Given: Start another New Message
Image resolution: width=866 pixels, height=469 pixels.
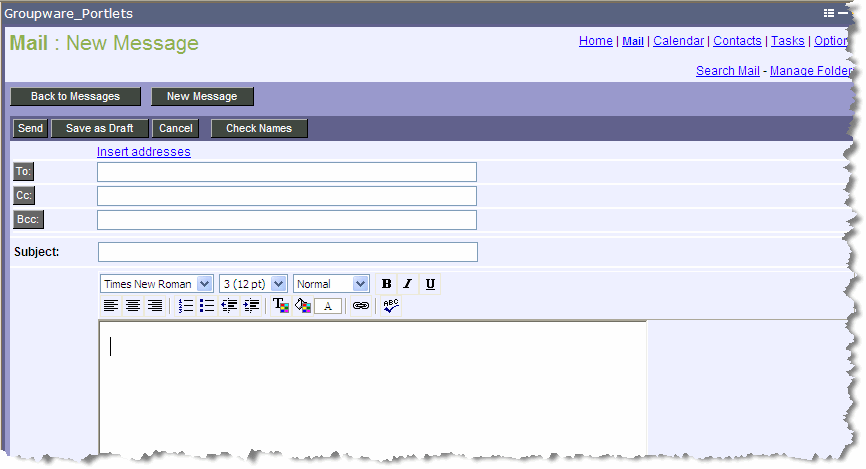Looking at the screenshot, I should coord(202,96).
